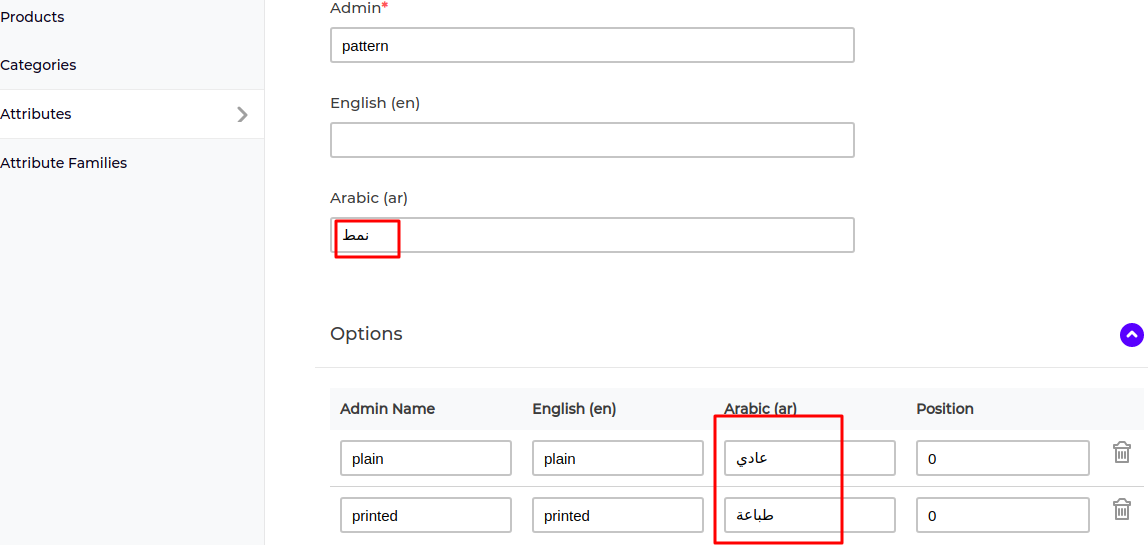The height and width of the screenshot is (545, 1148).
Task: Open Categories in the sidebar
Action: [38, 65]
